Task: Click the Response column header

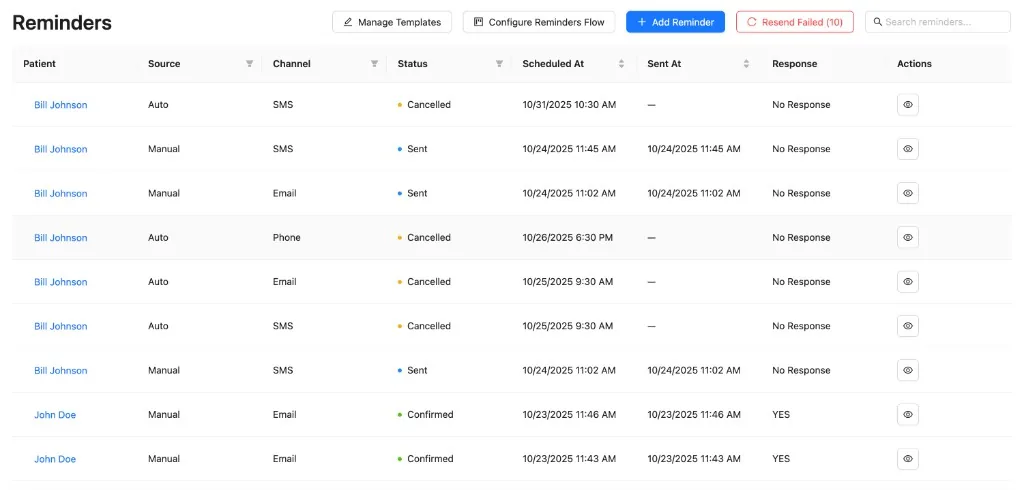Action: 794,64
